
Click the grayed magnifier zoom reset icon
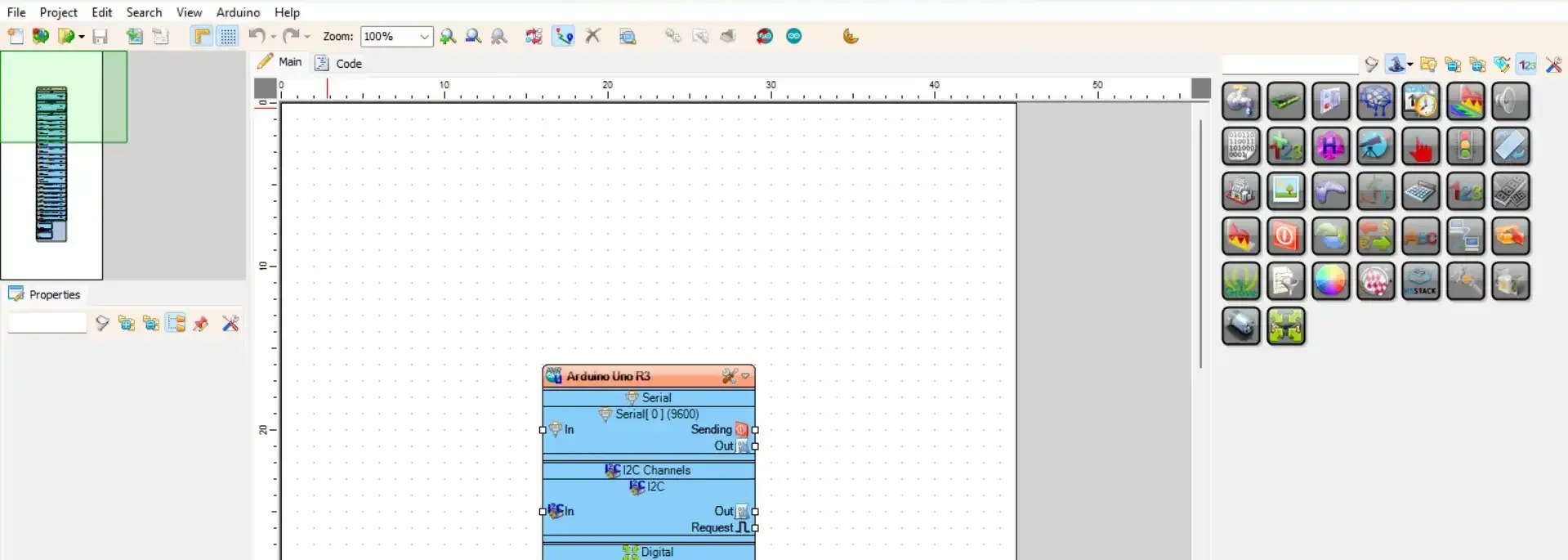[x=499, y=36]
